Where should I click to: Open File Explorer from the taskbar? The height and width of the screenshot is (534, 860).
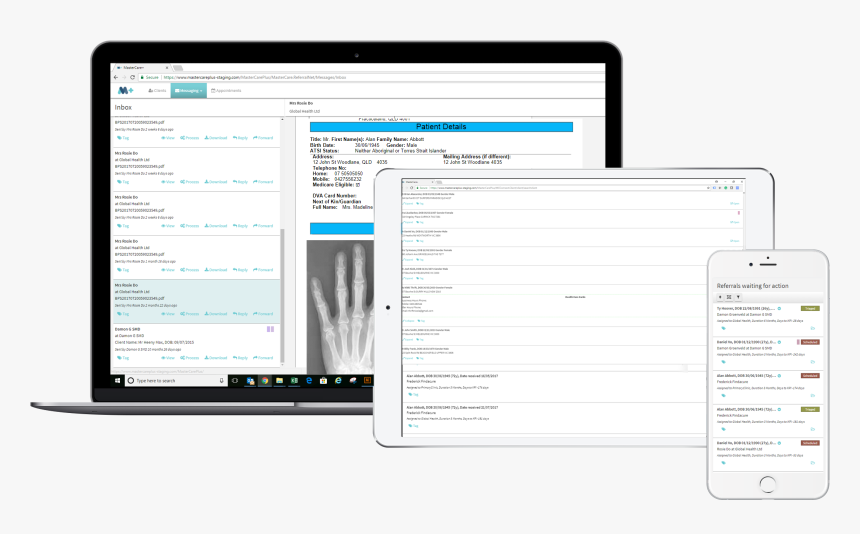(x=279, y=380)
